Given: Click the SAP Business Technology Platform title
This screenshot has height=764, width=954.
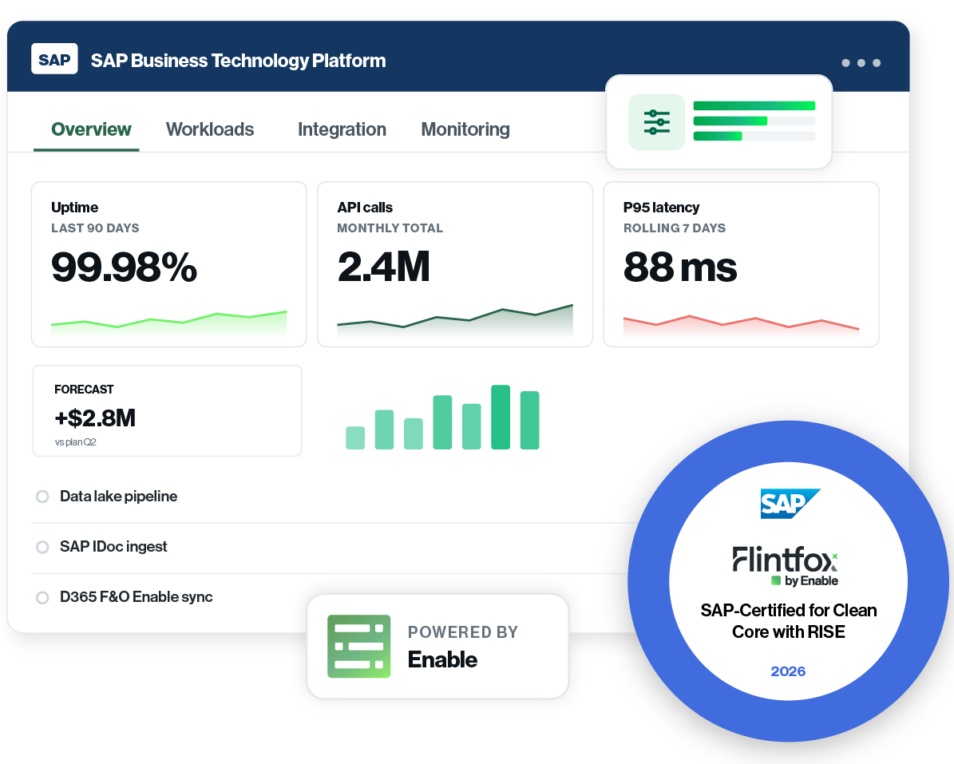Looking at the screenshot, I should pos(238,60).
